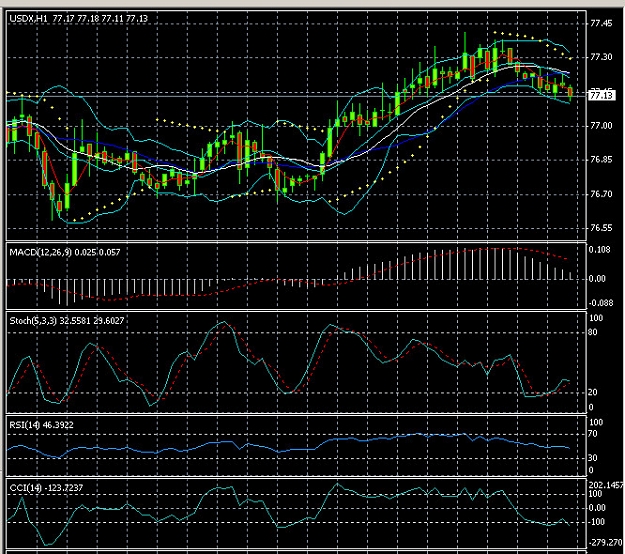Click the 76.85 price scale value
The width and height of the screenshot is (625, 554).
(601, 159)
